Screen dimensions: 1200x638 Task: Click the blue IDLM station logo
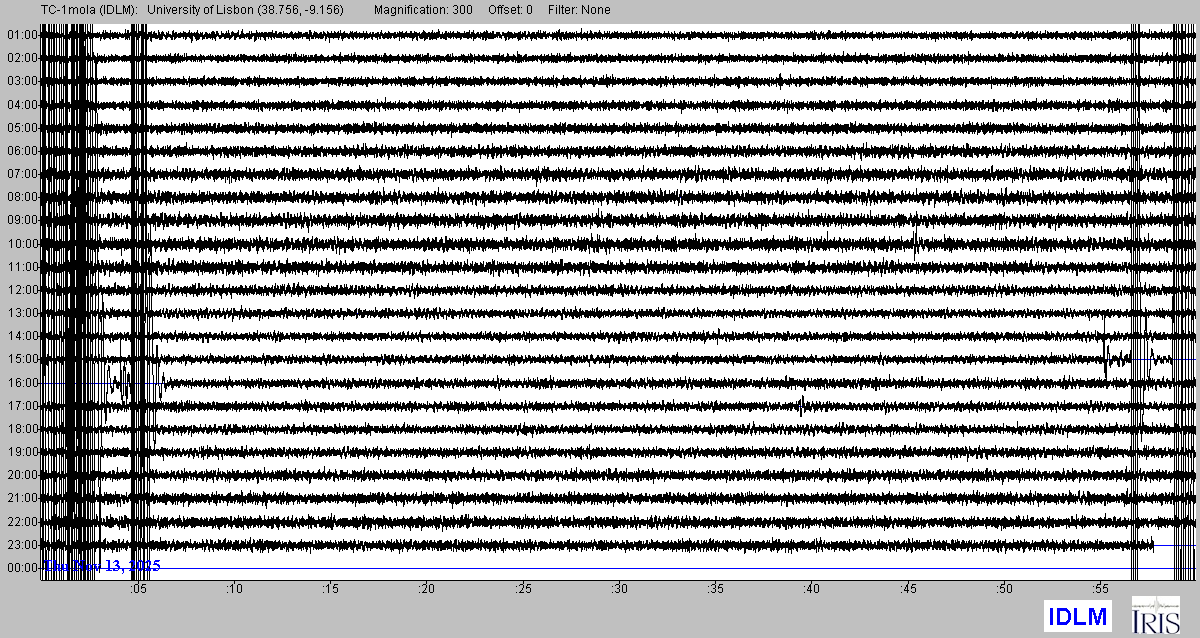coord(1076,616)
